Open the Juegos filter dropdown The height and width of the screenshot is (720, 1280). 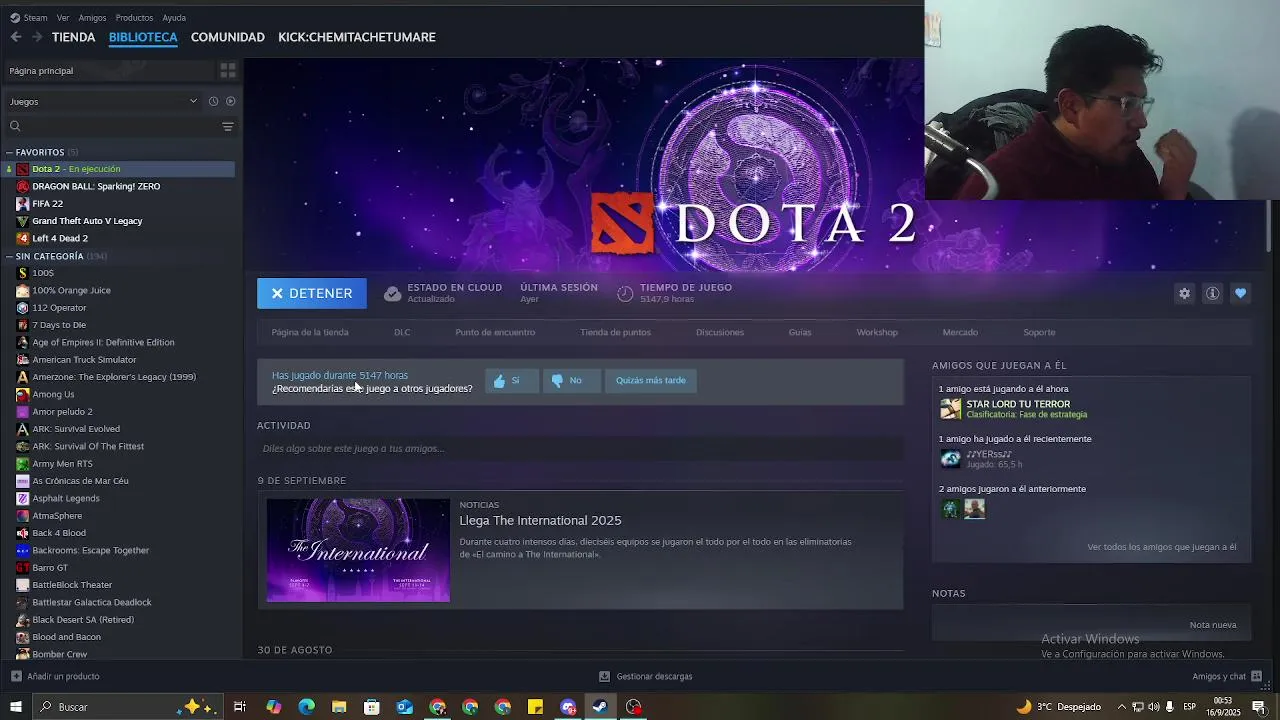click(x=103, y=101)
